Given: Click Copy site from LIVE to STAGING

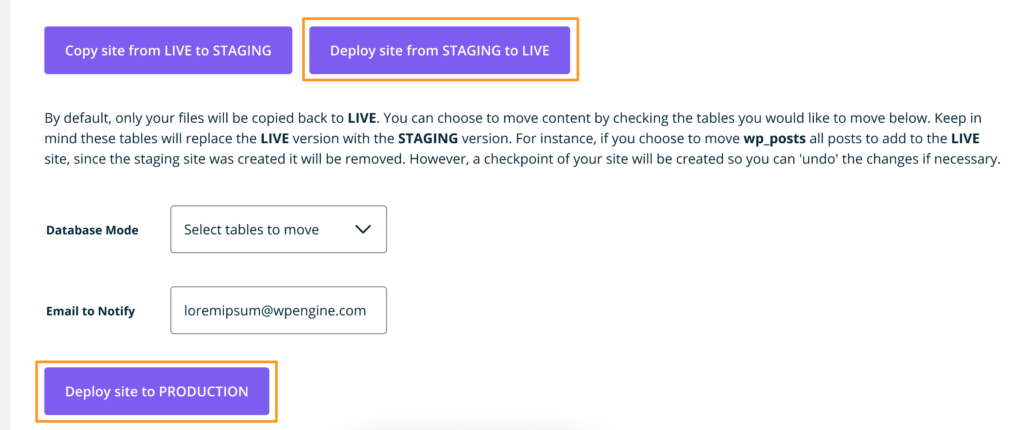Looking at the screenshot, I should 168,50.
